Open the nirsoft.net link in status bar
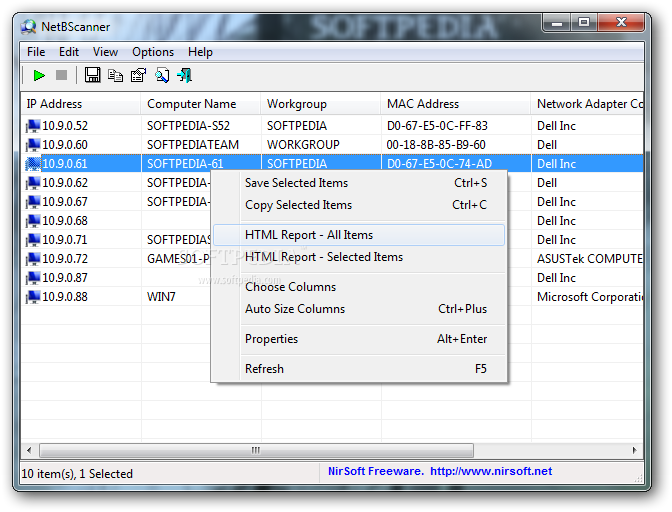 pyautogui.click(x=491, y=472)
